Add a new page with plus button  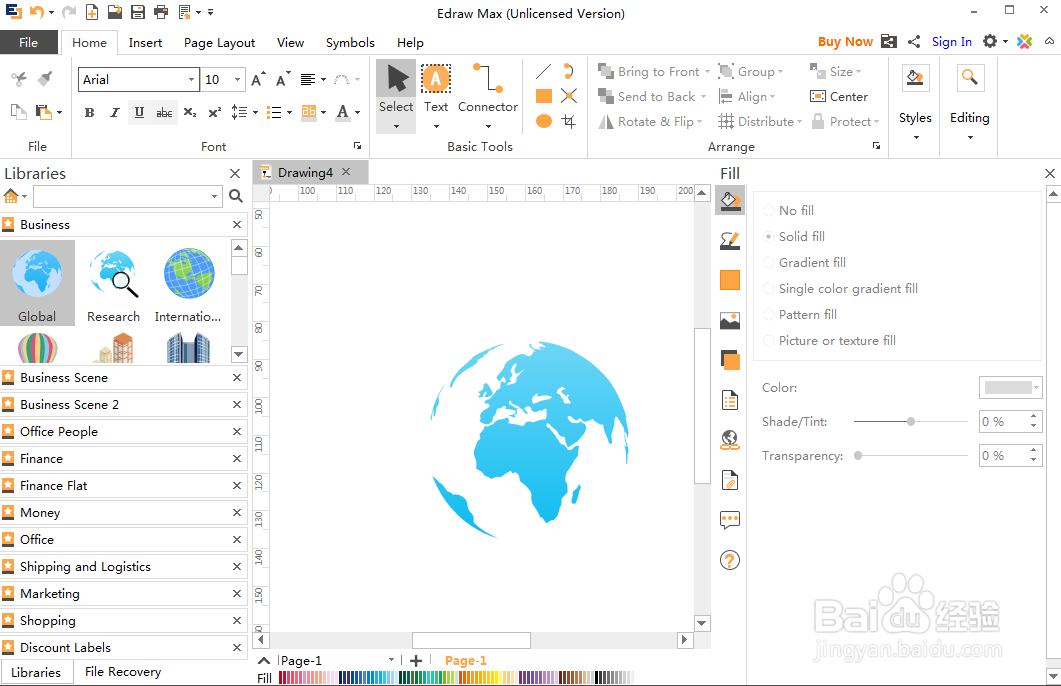coord(416,661)
